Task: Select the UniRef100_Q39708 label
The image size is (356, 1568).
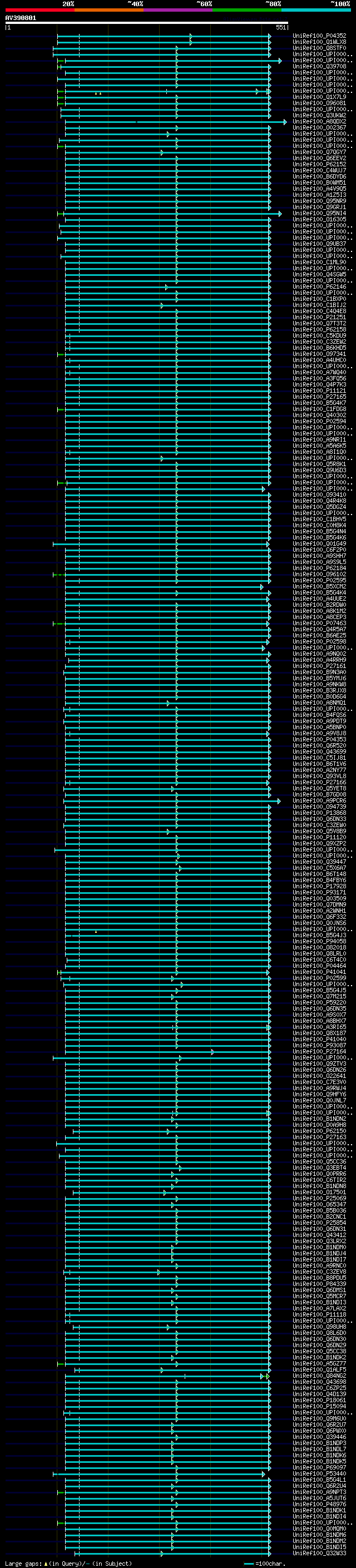Action: (319, 66)
